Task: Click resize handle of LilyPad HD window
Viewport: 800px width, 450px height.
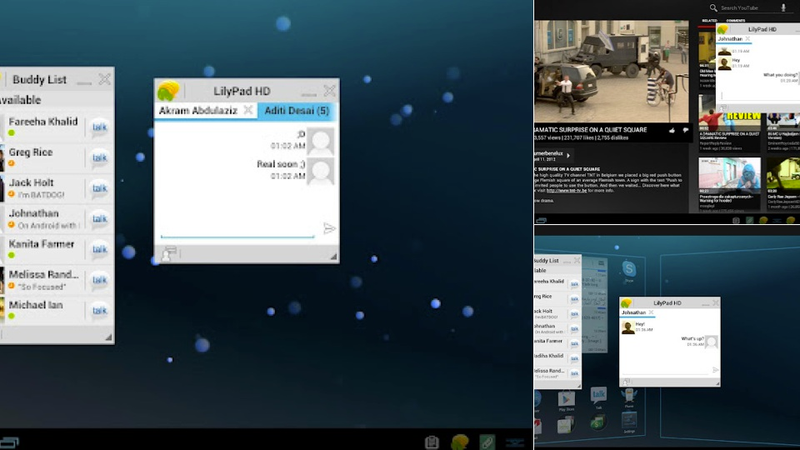Action: (x=333, y=257)
